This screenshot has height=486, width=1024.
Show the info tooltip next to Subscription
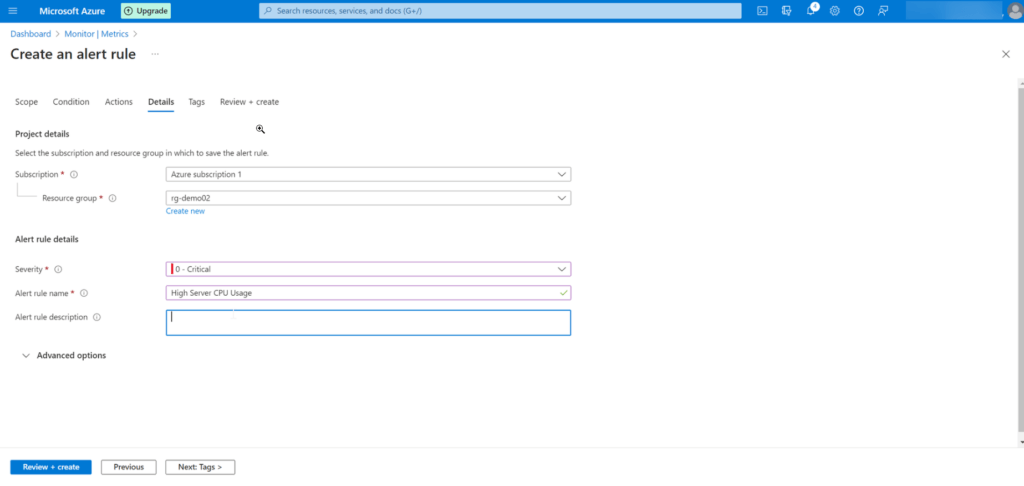pos(74,174)
